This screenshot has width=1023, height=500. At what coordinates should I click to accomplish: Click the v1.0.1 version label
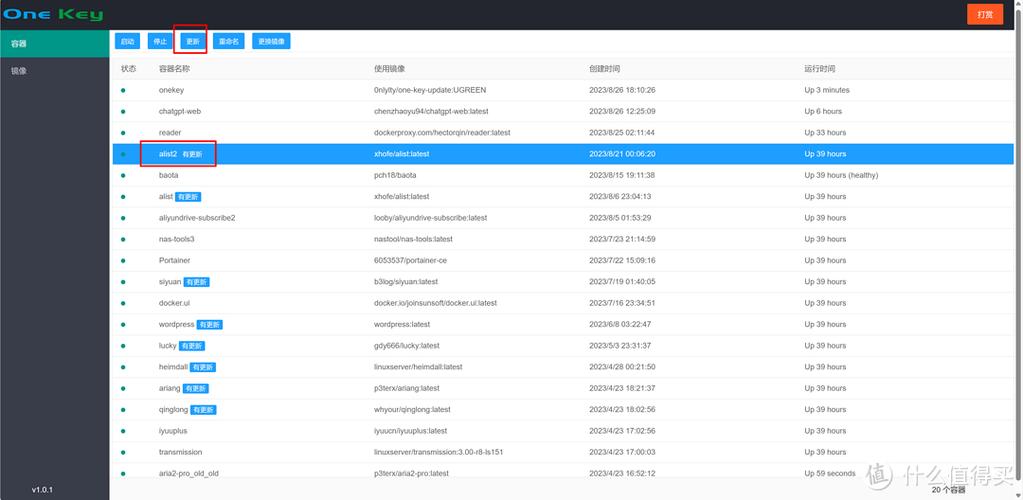(42, 490)
